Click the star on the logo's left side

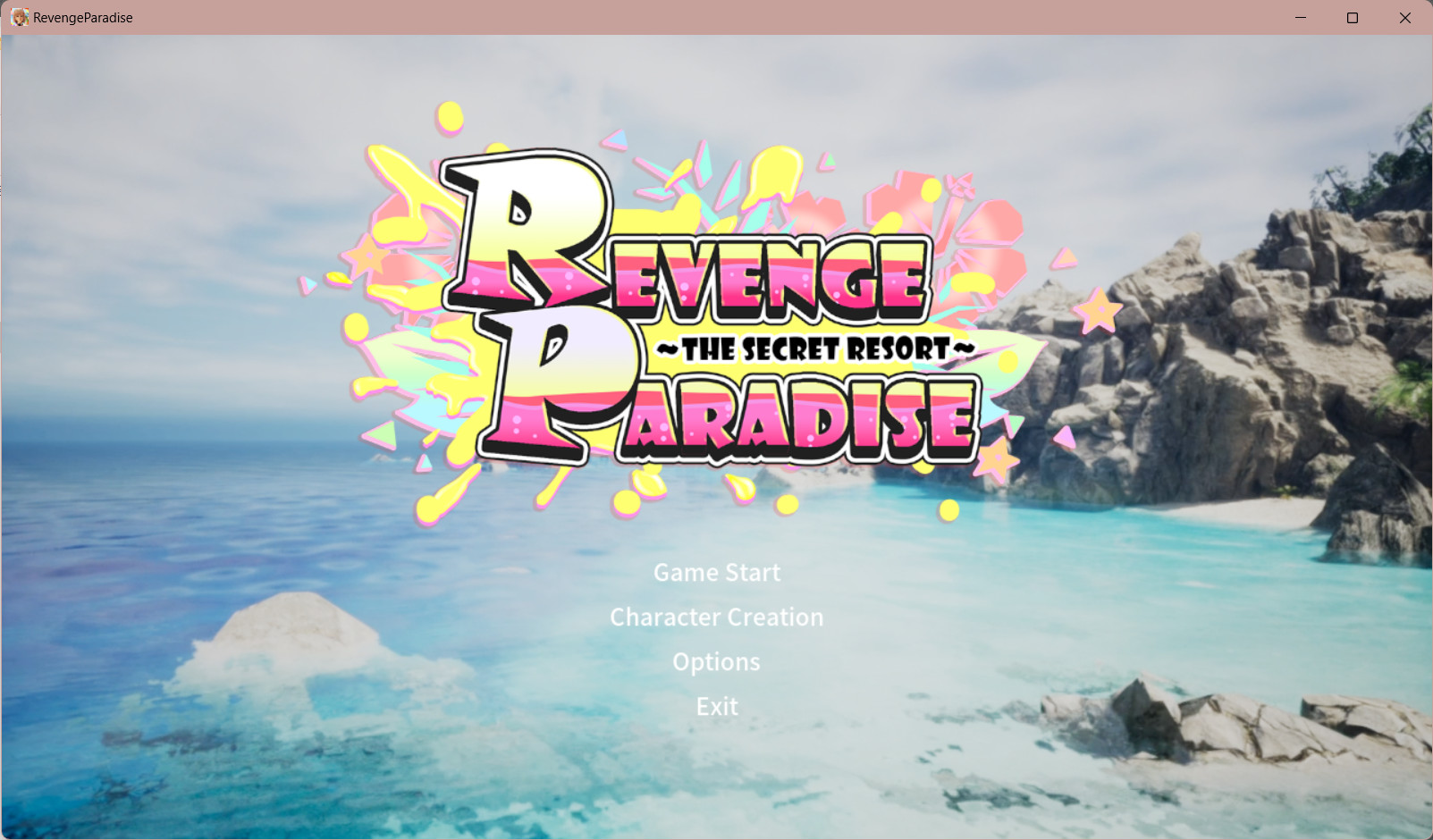[367, 257]
